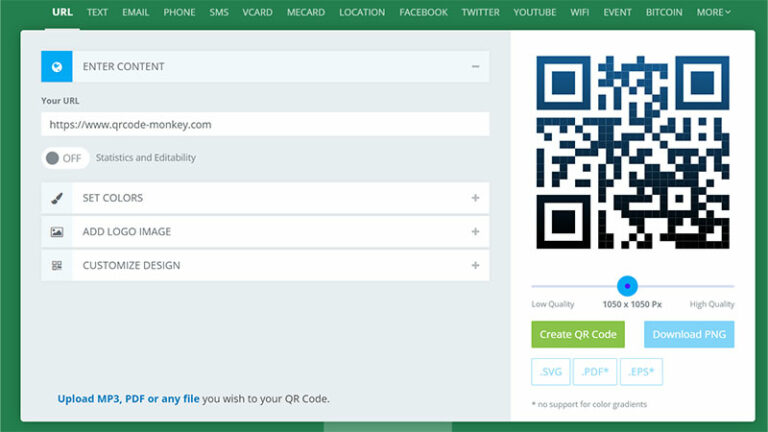Image resolution: width=768 pixels, height=432 pixels.
Task: Download the QR code as .SVG
Action: (x=551, y=372)
